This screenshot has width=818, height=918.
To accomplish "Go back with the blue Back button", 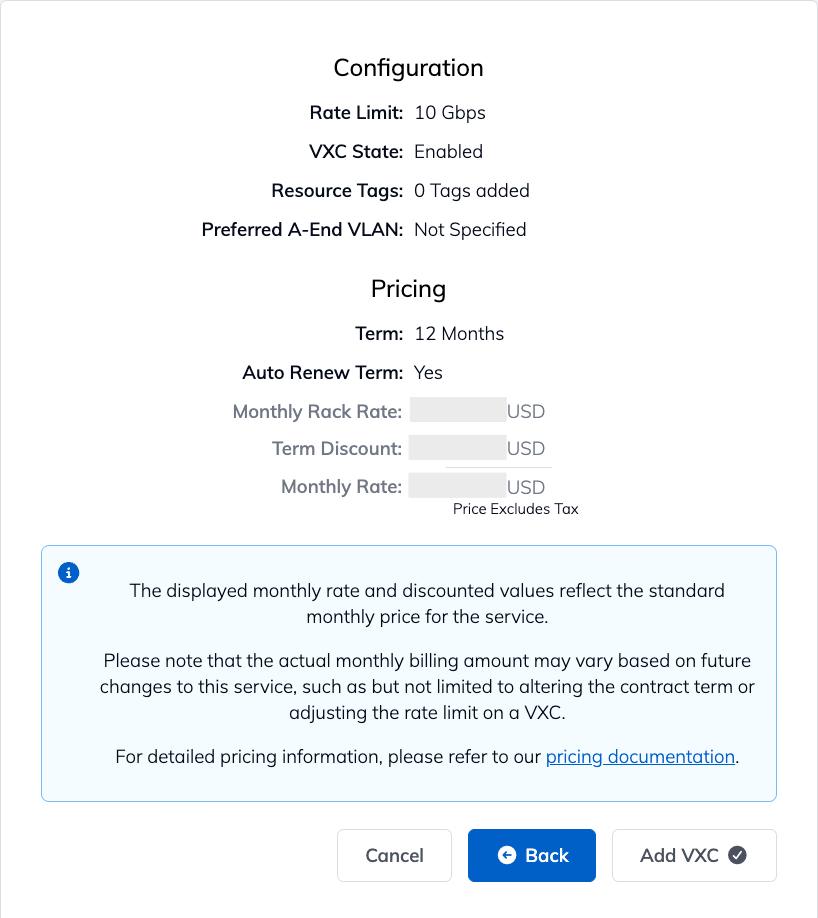I will pos(532,855).
